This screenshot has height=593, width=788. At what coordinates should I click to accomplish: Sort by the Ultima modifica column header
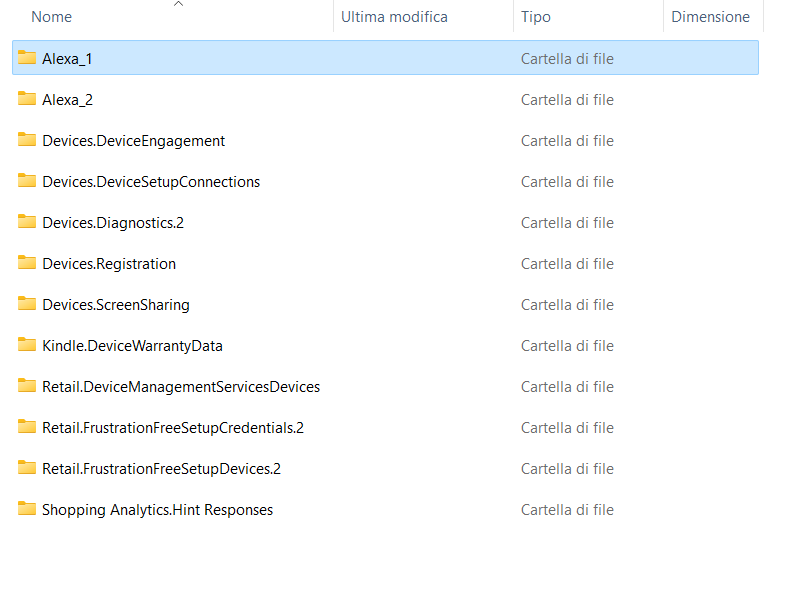point(394,17)
